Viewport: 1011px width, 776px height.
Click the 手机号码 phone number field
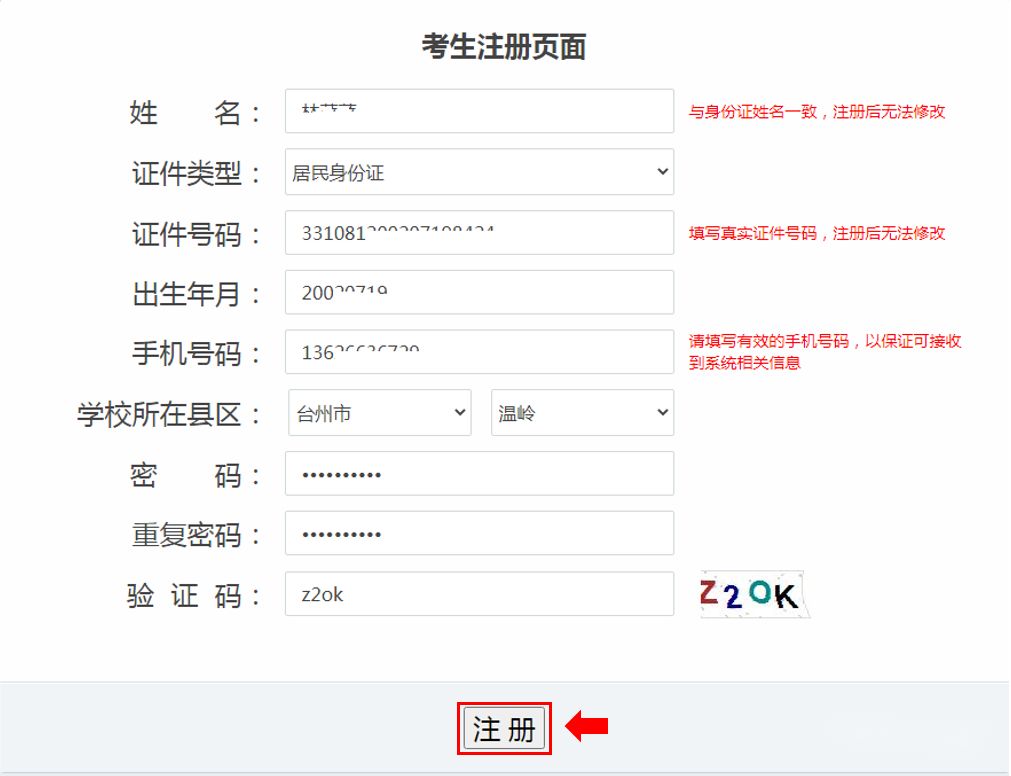(x=479, y=351)
